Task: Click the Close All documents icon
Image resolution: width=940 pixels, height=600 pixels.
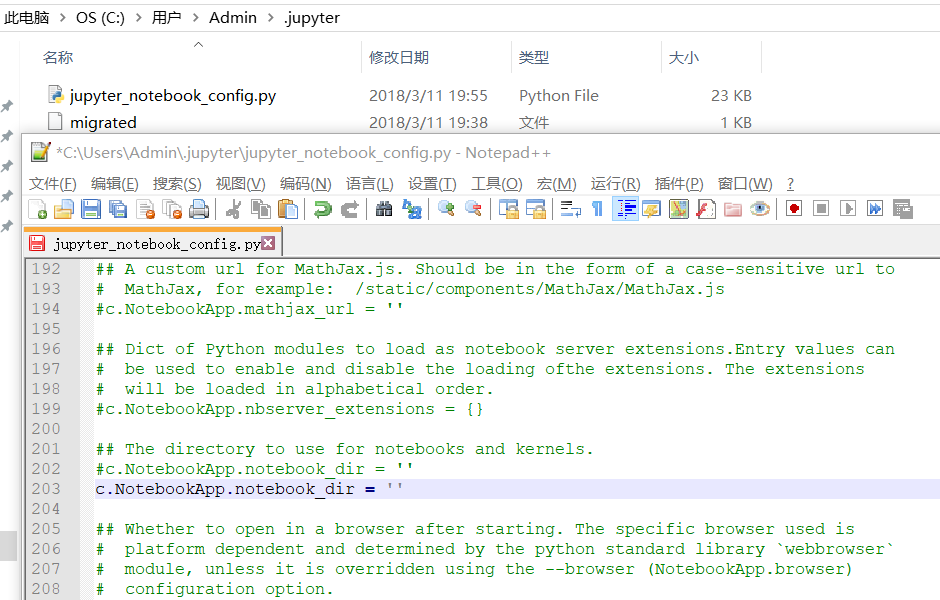Action: click(172, 209)
